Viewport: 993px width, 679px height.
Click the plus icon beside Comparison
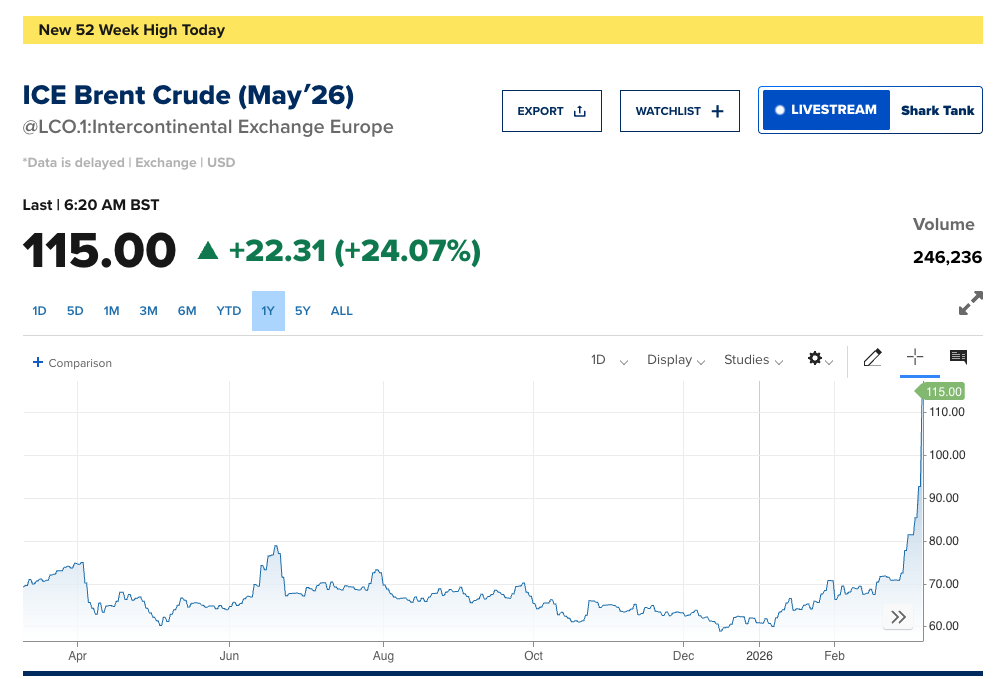click(38, 362)
